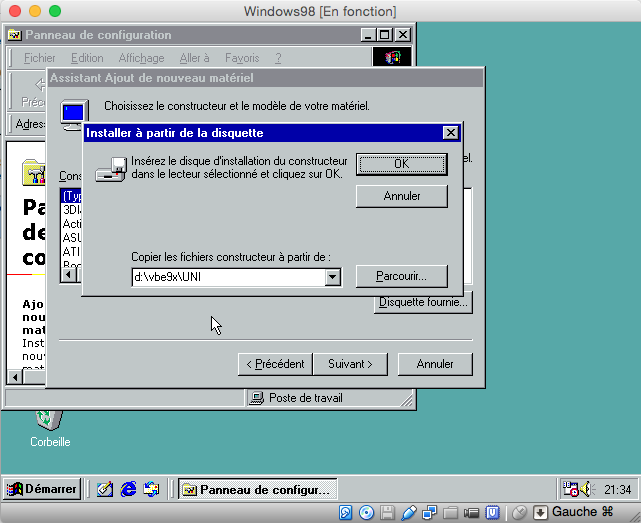This screenshot has height=523, width=641.
Task: Open the Affichage menu
Action: [x=141, y=58]
